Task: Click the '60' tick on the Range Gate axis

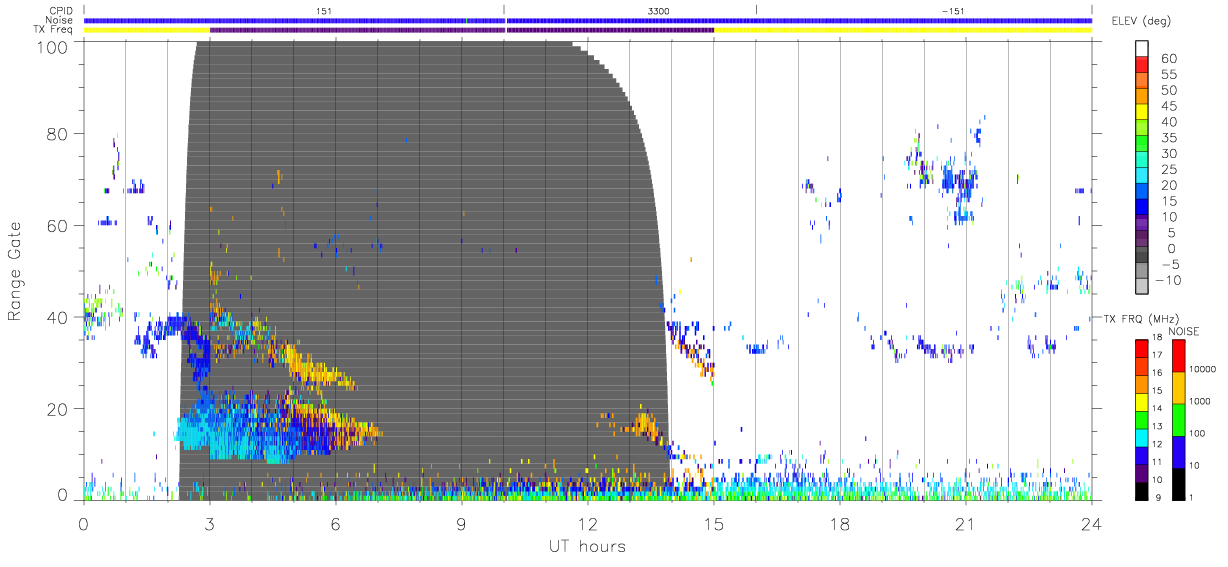Action: 58,225
